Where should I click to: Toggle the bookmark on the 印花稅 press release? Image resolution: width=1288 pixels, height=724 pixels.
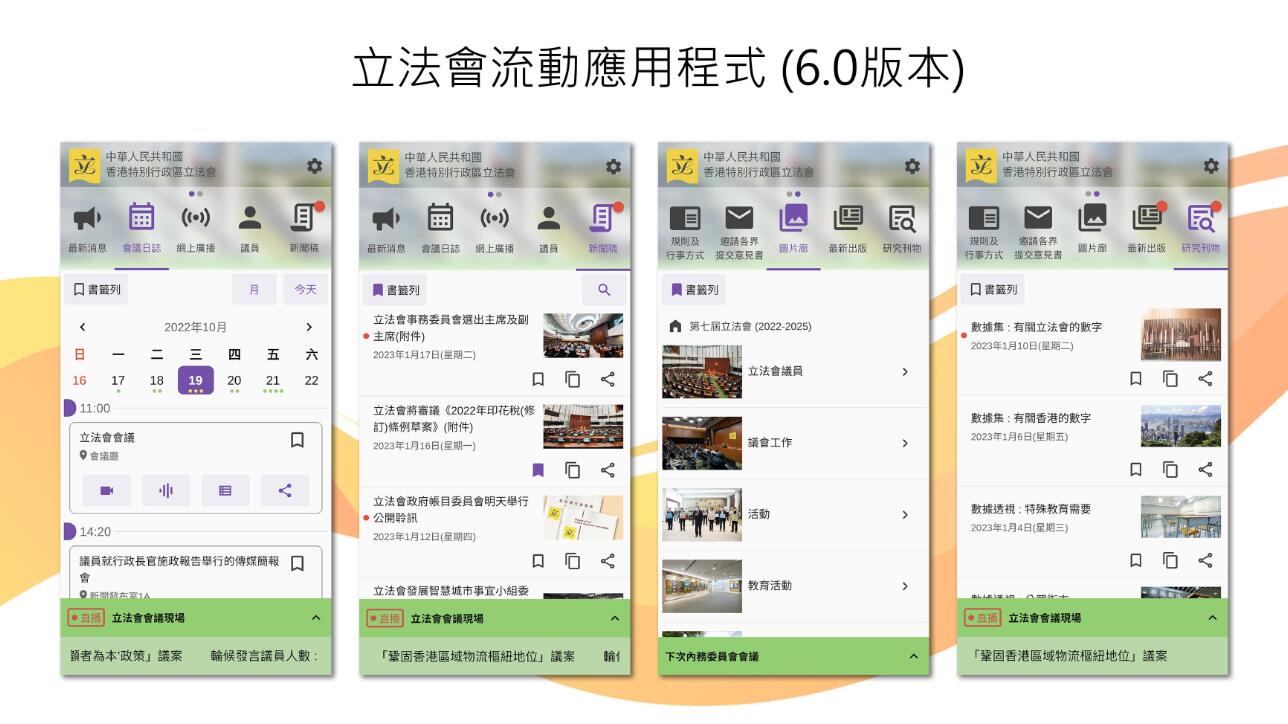[538, 470]
